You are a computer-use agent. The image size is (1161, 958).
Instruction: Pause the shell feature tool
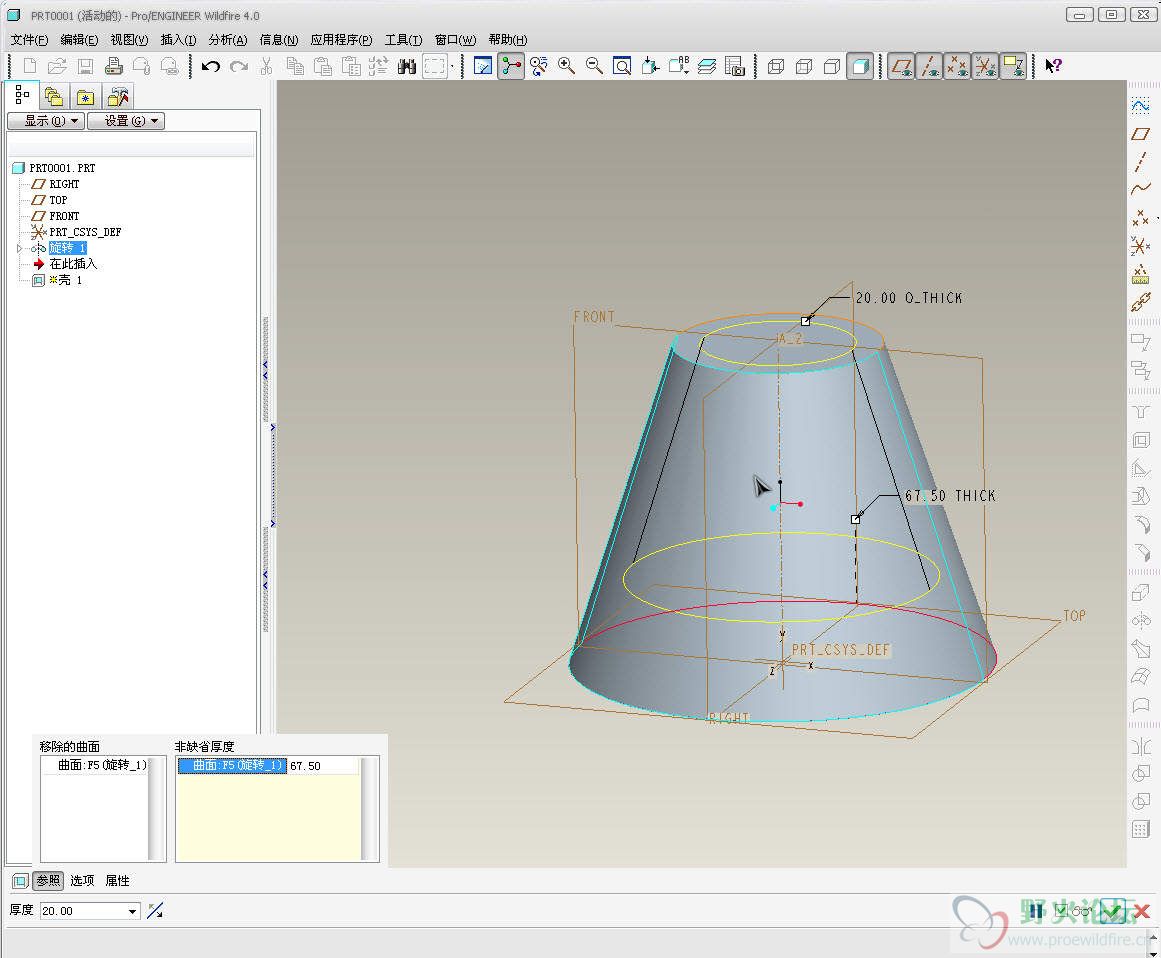tap(1035, 911)
